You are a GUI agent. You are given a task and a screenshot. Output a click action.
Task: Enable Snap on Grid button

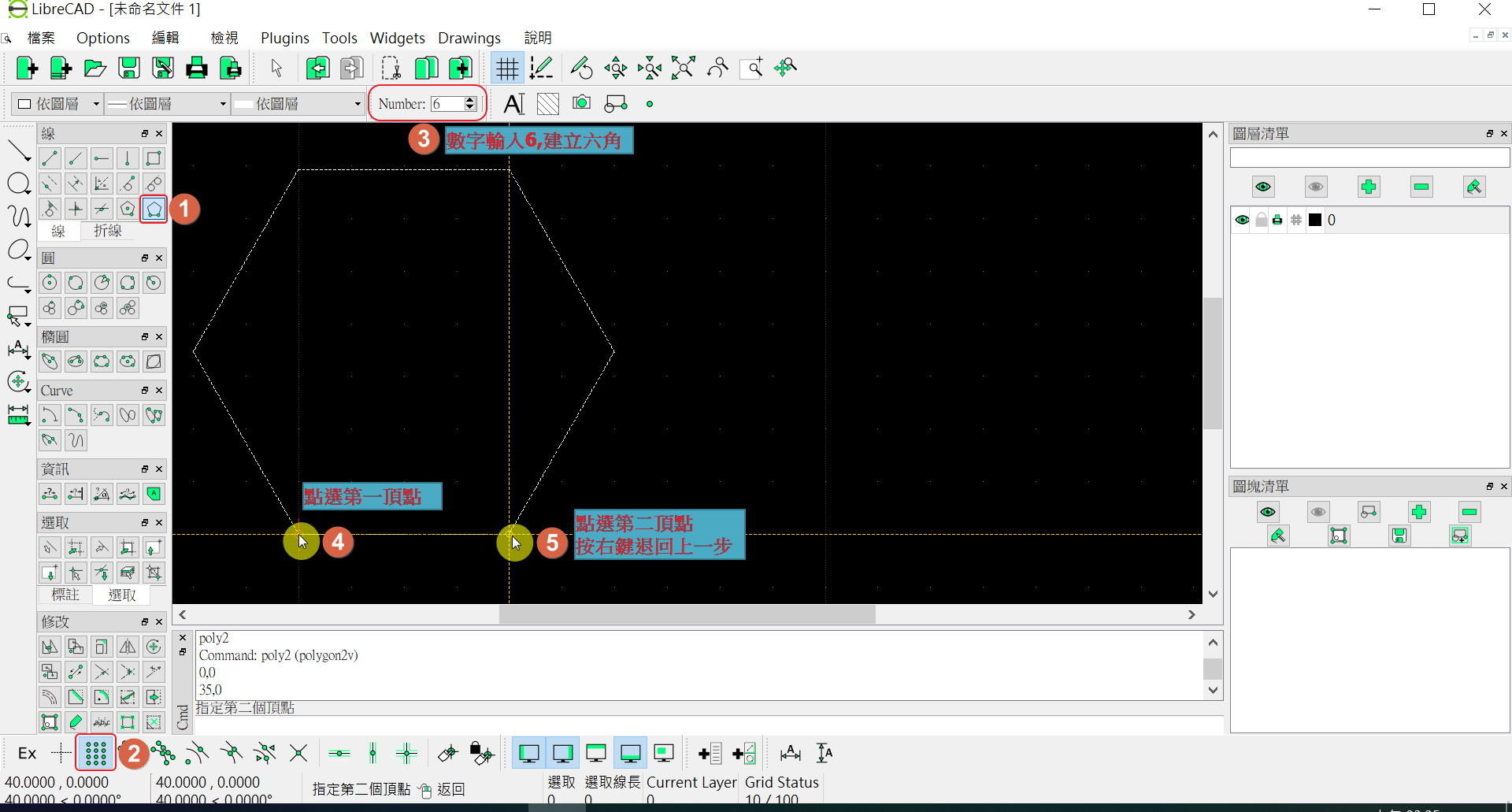pyautogui.click(x=96, y=754)
